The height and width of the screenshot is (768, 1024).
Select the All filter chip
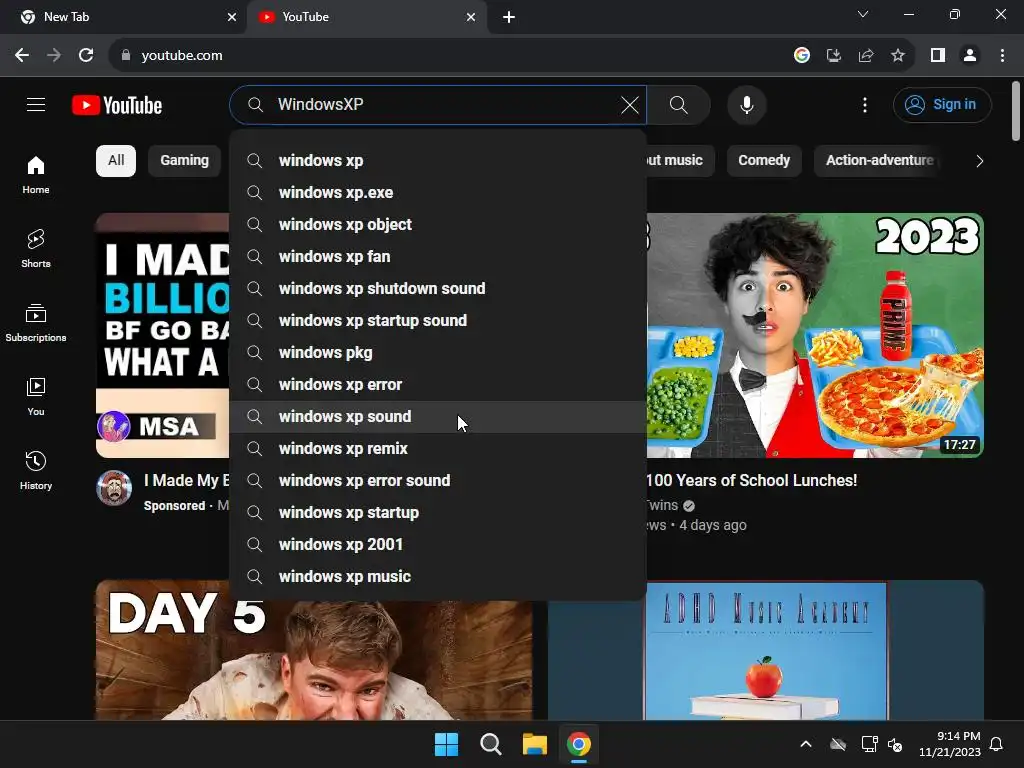coord(116,161)
